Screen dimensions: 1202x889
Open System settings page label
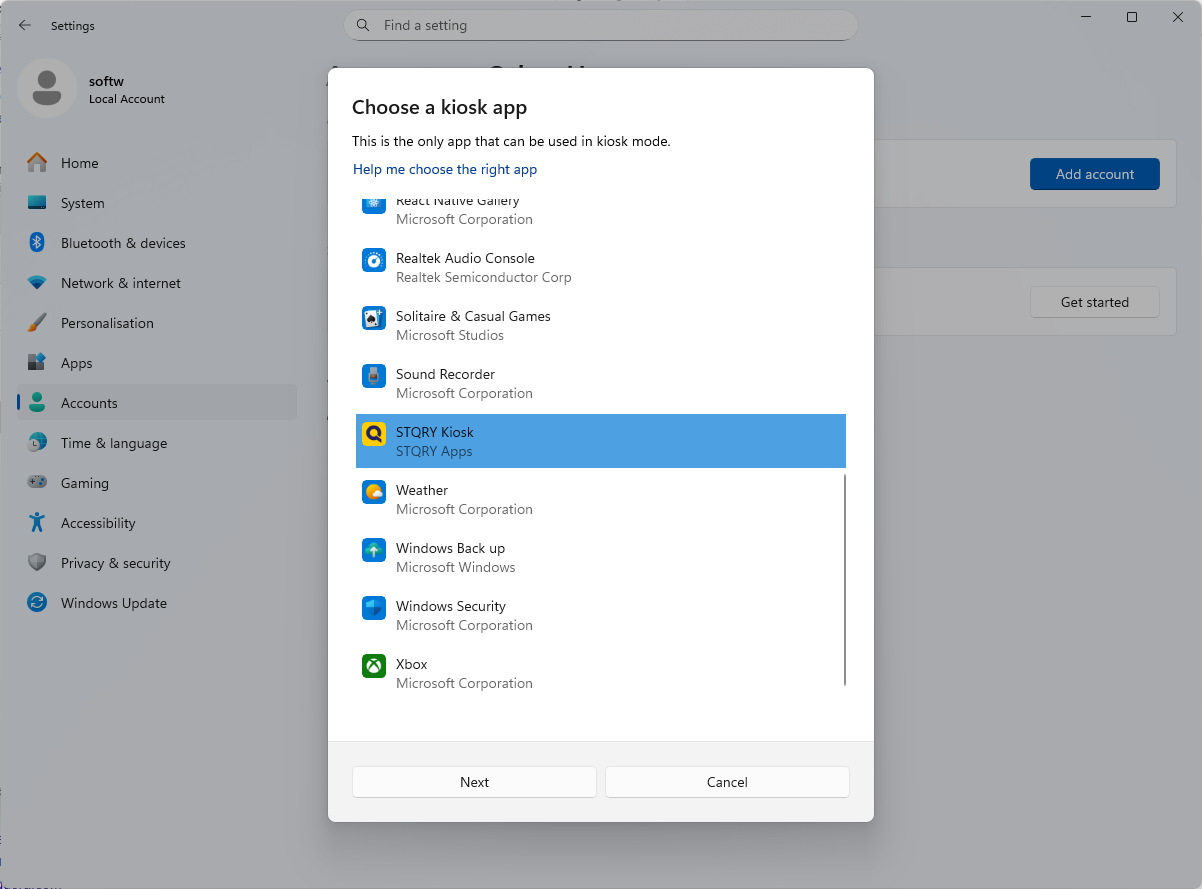click(83, 203)
